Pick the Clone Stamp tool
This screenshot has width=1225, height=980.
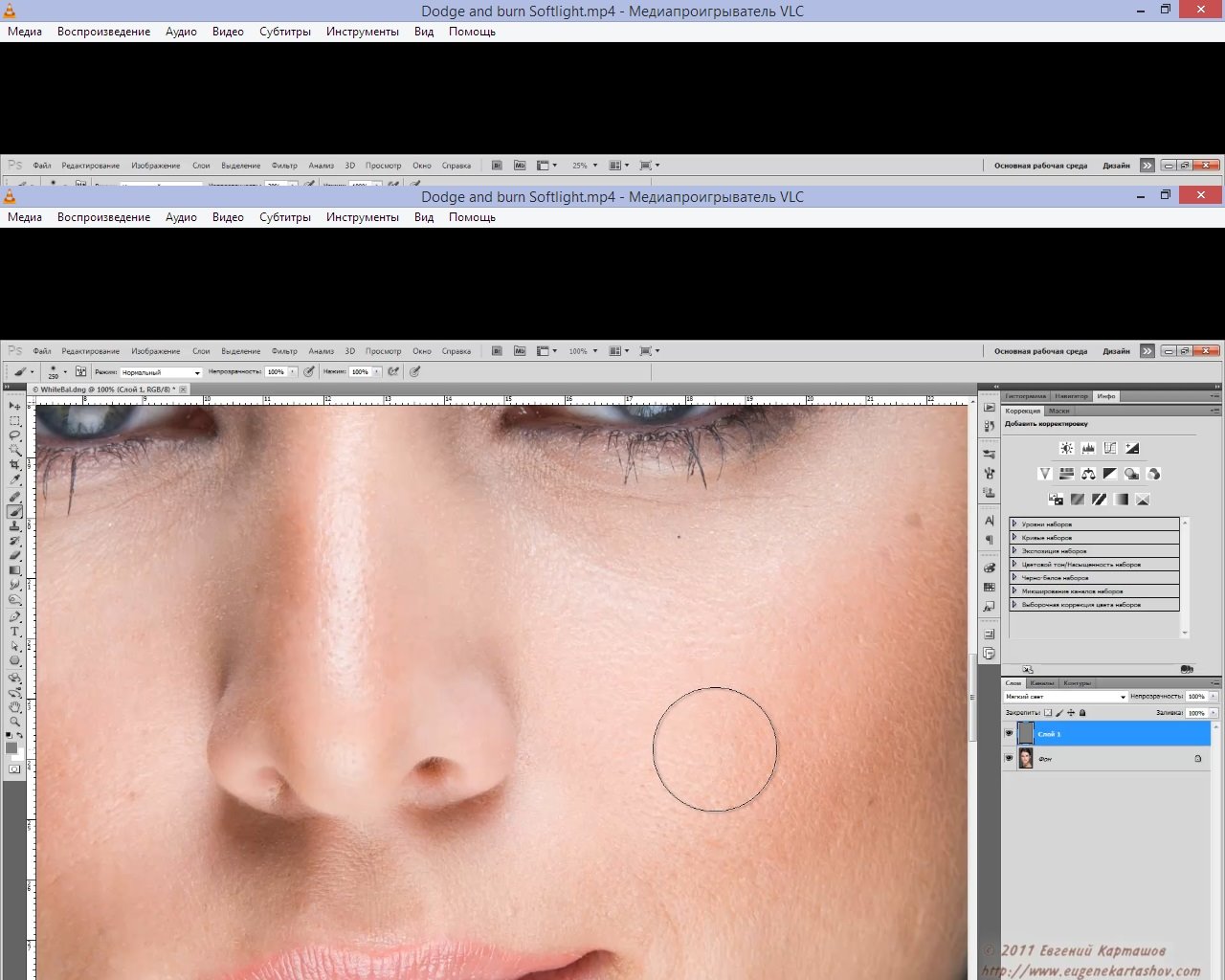(14, 526)
